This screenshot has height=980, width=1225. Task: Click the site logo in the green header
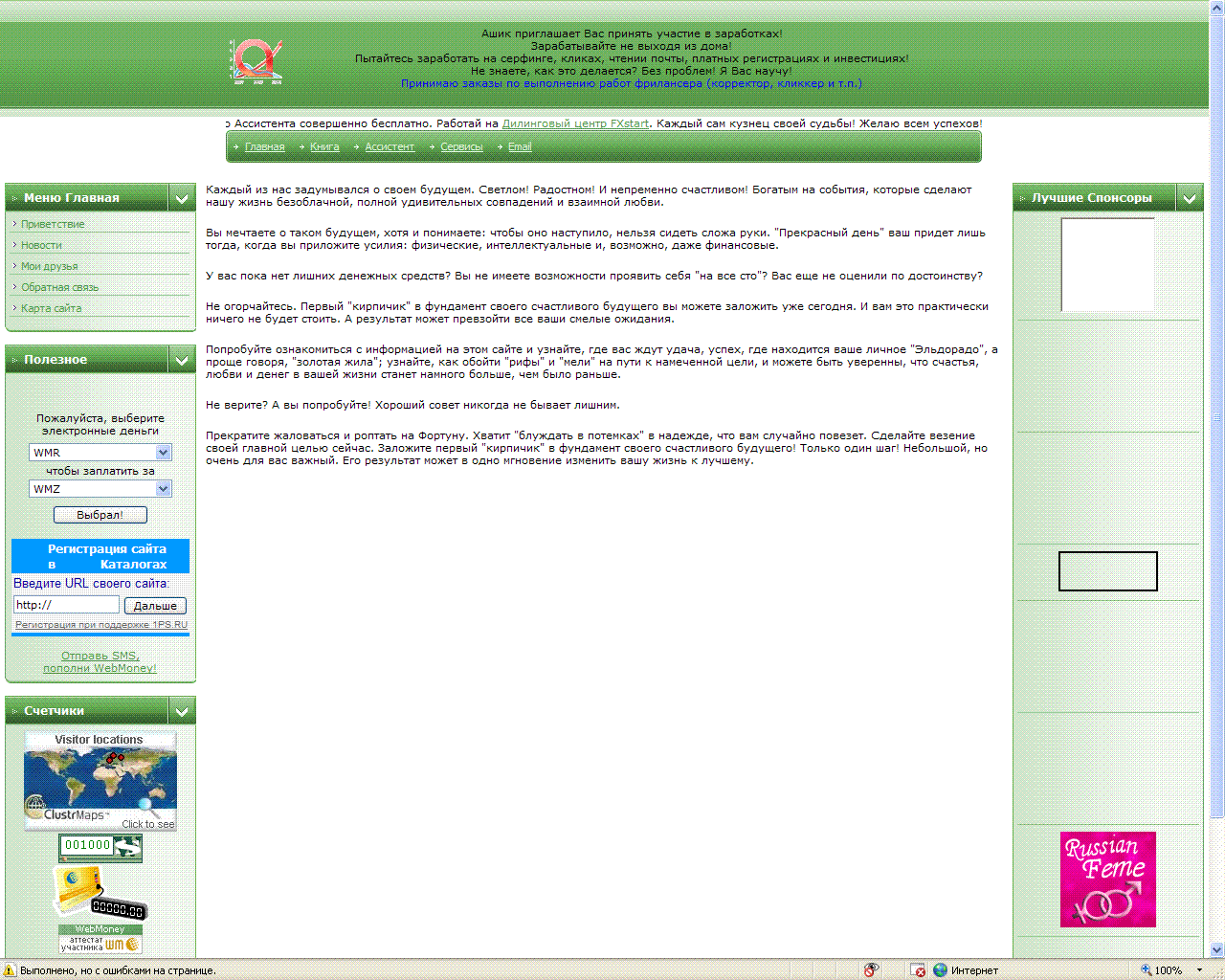pos(256,61)
